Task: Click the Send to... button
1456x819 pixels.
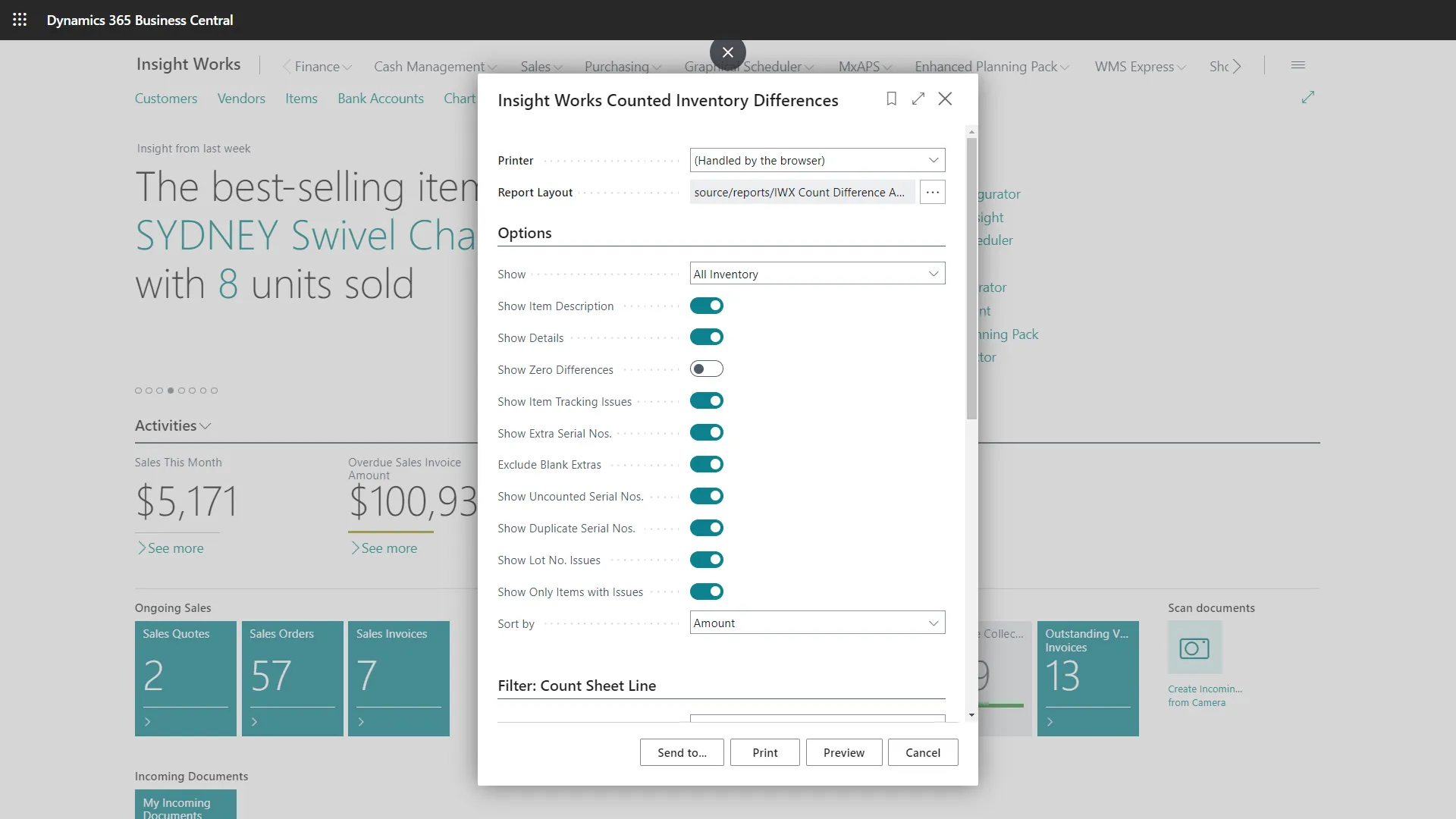Action: coord(681,752)
